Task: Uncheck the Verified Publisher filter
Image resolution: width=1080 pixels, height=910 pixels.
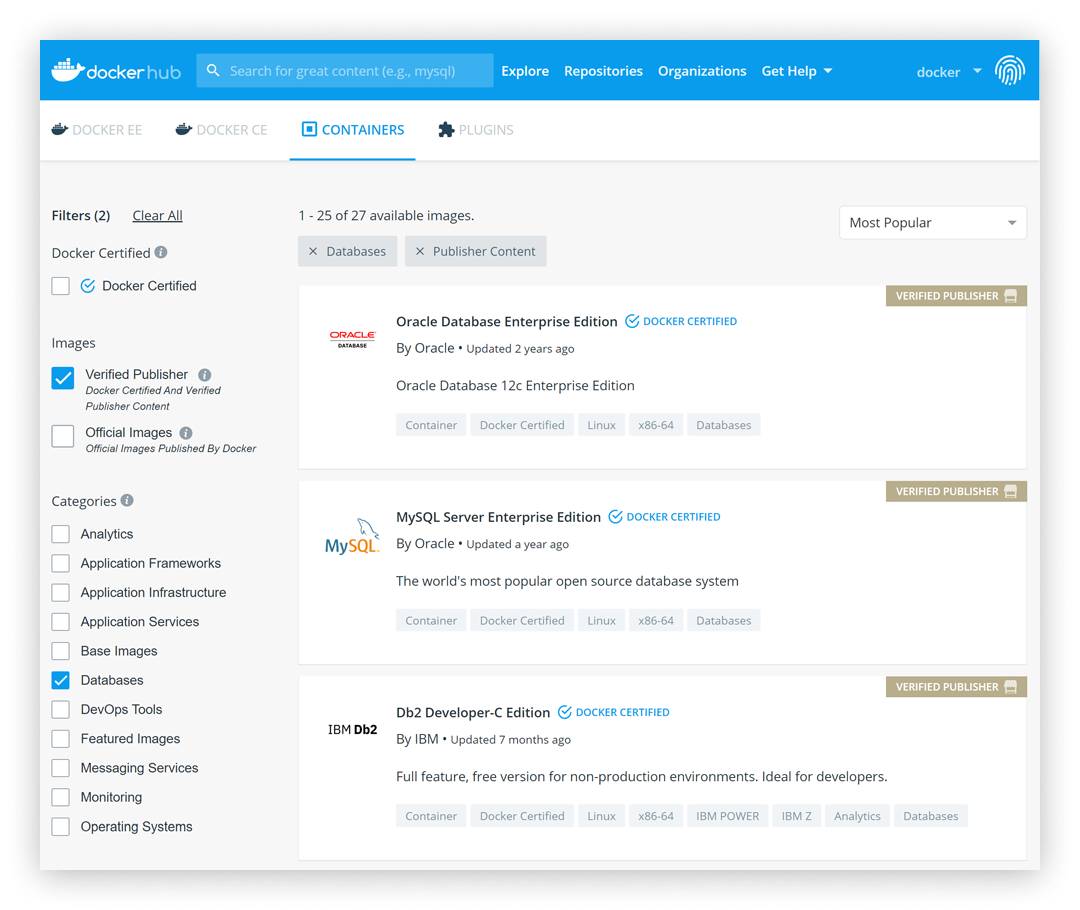Action: tap(63, 378)
